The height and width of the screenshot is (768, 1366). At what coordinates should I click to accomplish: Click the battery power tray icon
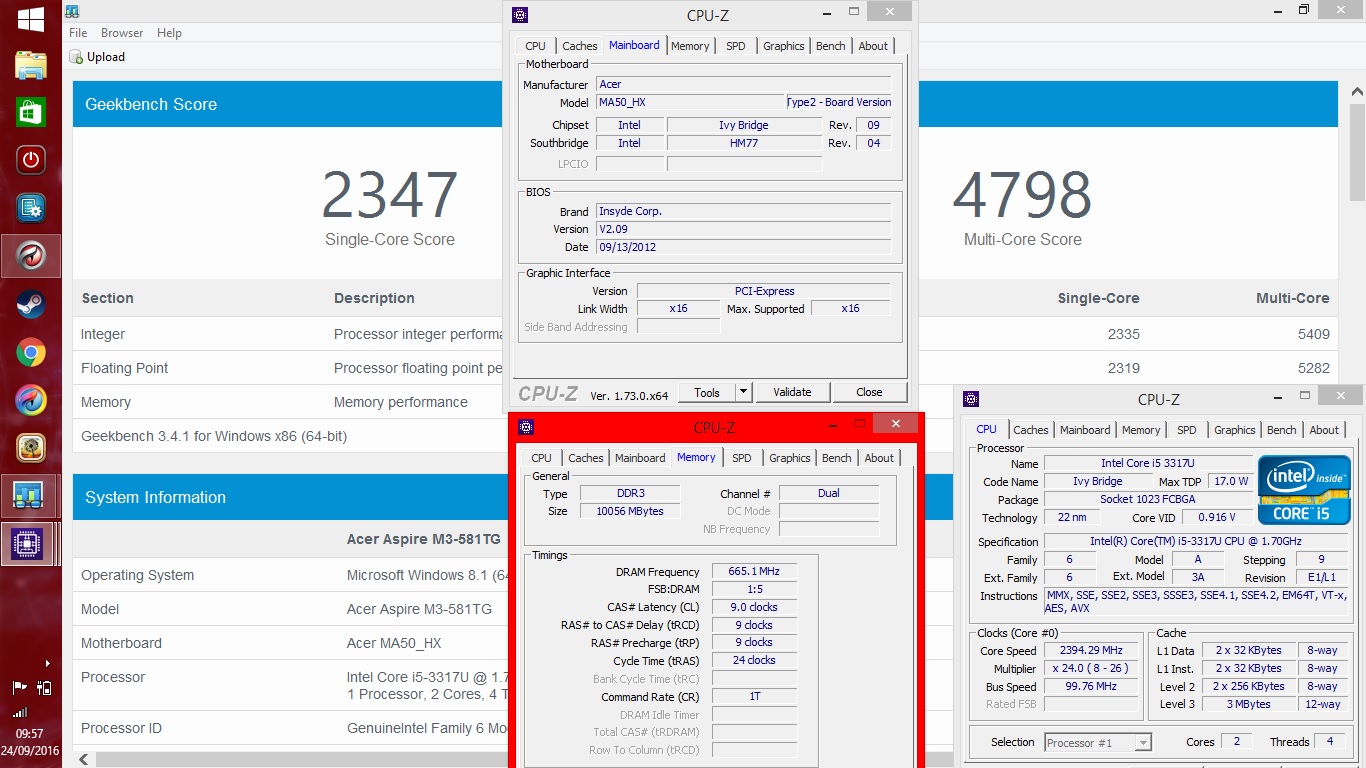pos(43,688)
